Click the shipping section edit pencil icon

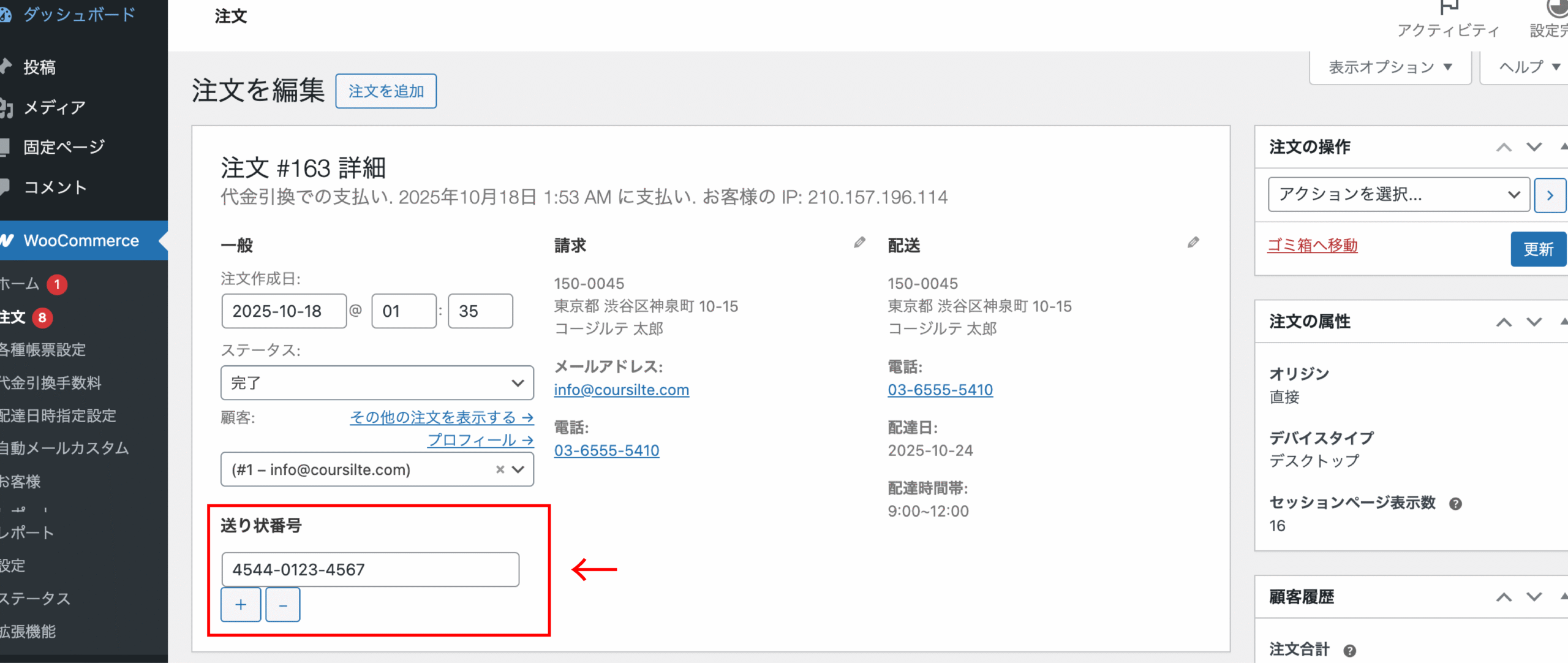[1193, 243]
